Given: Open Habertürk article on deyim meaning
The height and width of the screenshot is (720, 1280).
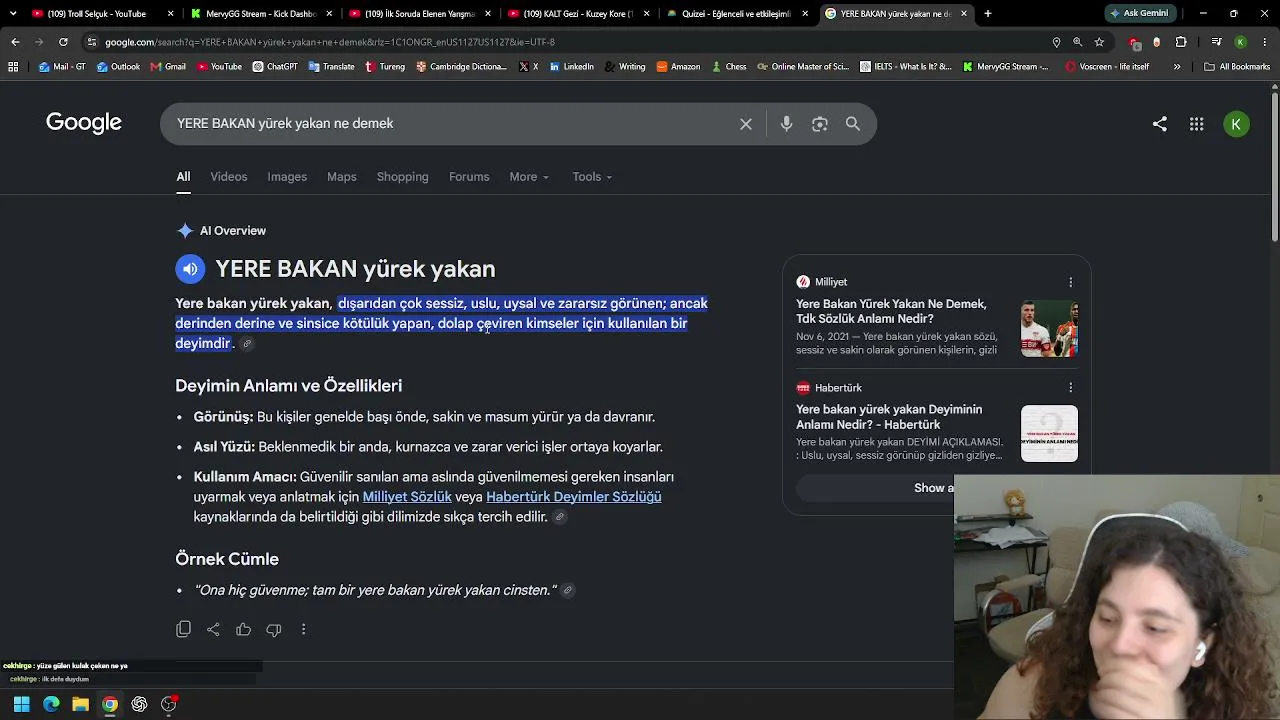Looking at the screenshot, I should (889, 417).
